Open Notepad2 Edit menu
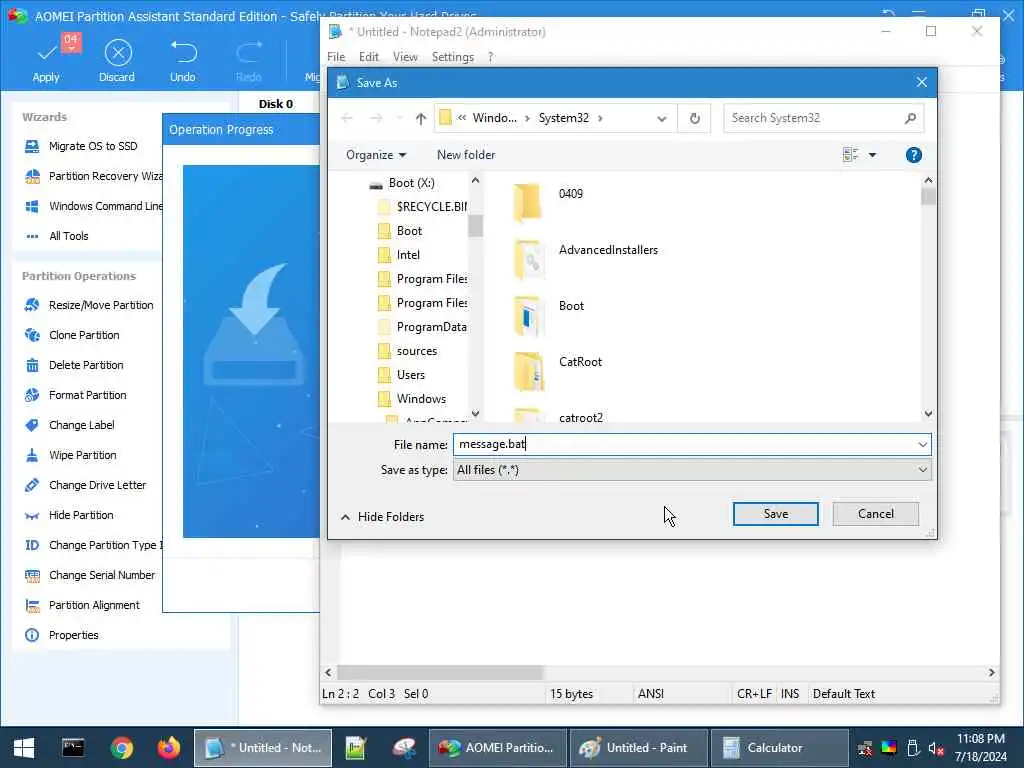Viewport: 1024px width, 768px height. tap(369, 57)
